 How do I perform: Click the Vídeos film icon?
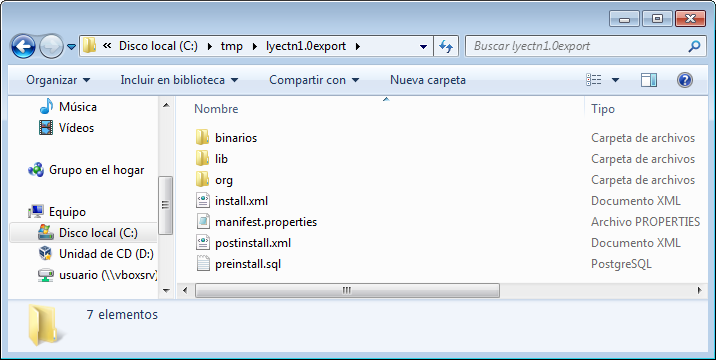[46, 128]
